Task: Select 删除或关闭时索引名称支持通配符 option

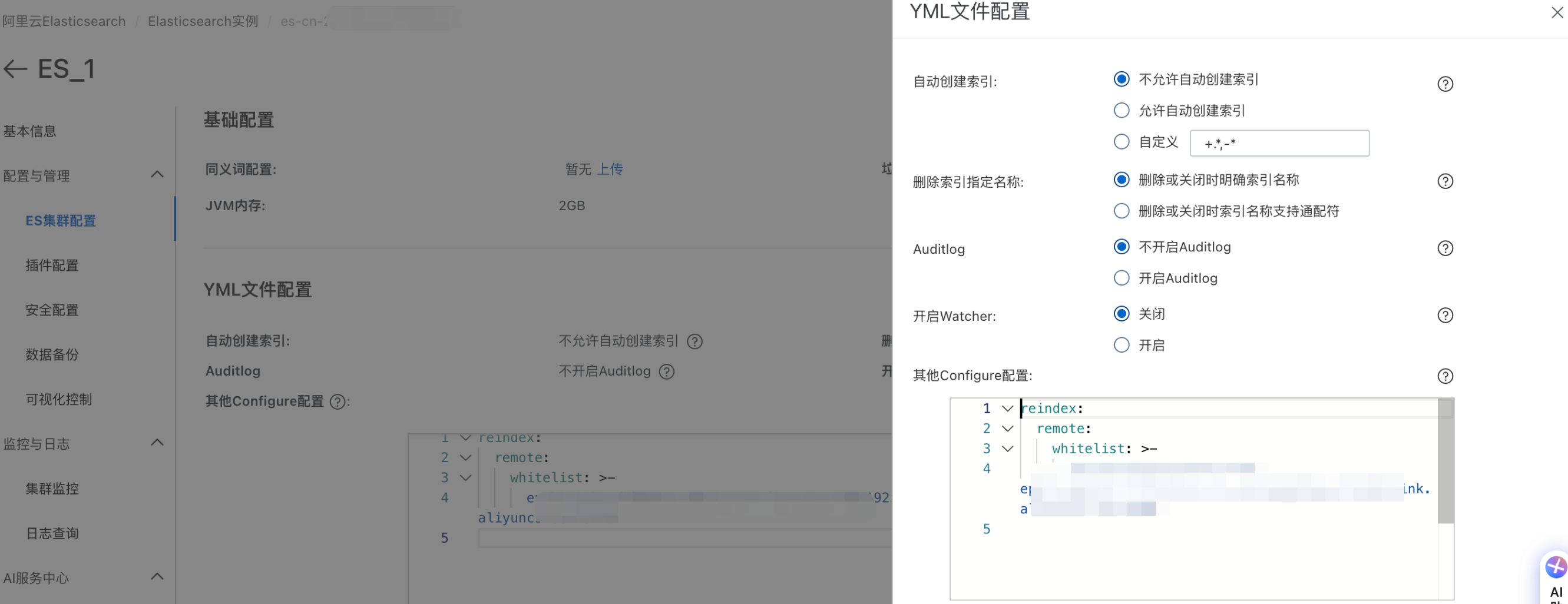Action: point(1121,210)
